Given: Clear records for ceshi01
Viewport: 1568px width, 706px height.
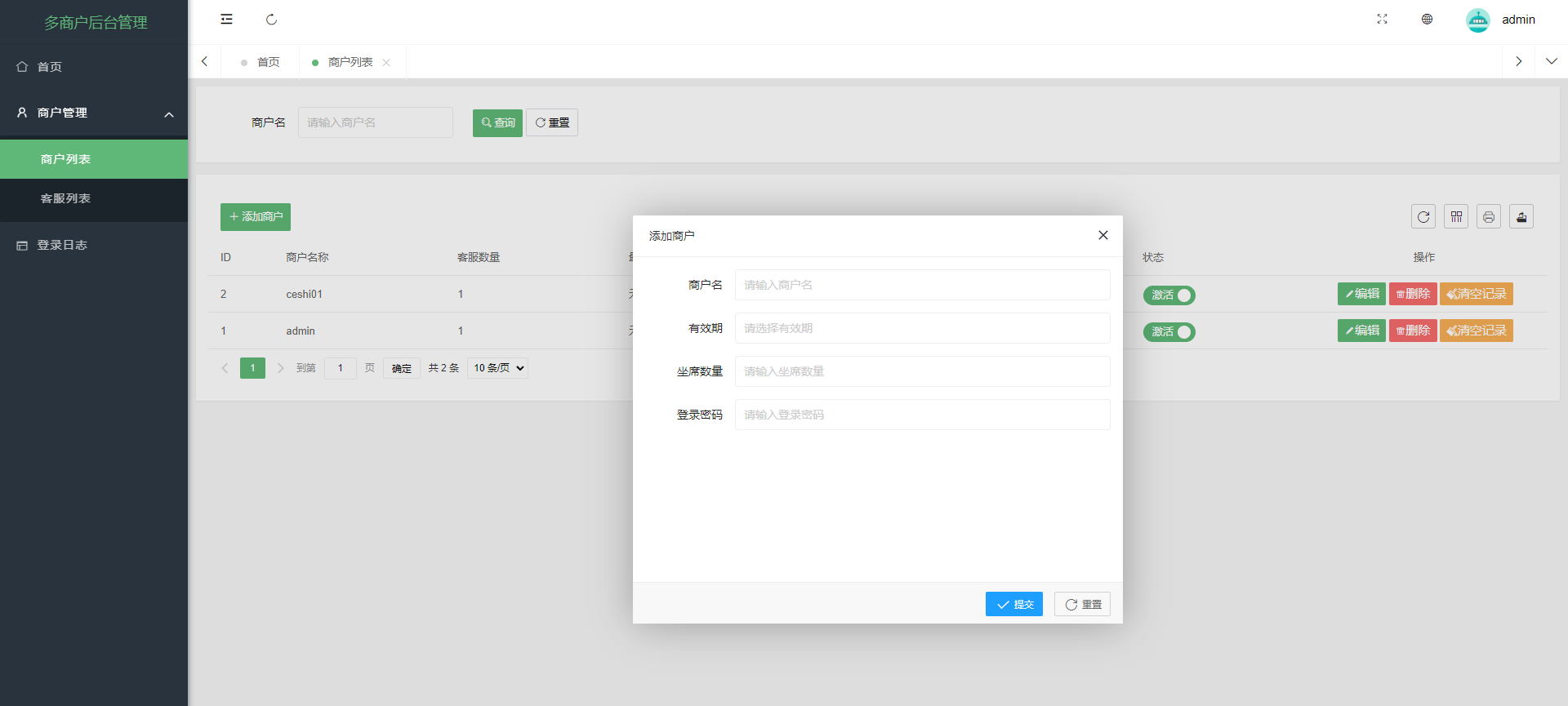Looking at the screenshot, I should [x=1477, y=294].
